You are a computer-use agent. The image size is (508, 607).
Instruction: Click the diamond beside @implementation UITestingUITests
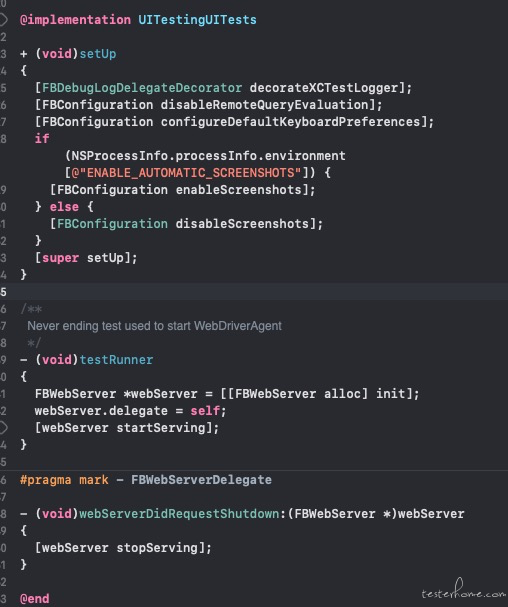(x=3, y=19)
